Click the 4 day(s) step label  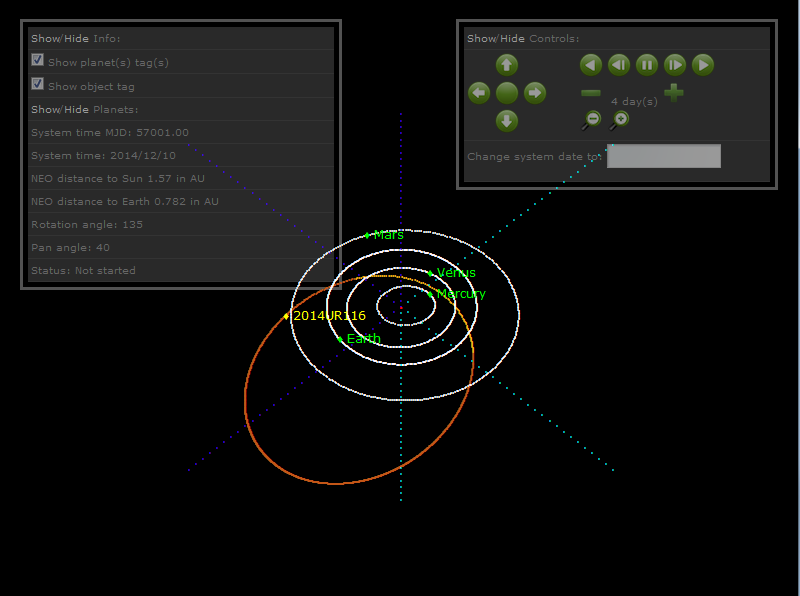pyautogui.click(x=634, y=102)
